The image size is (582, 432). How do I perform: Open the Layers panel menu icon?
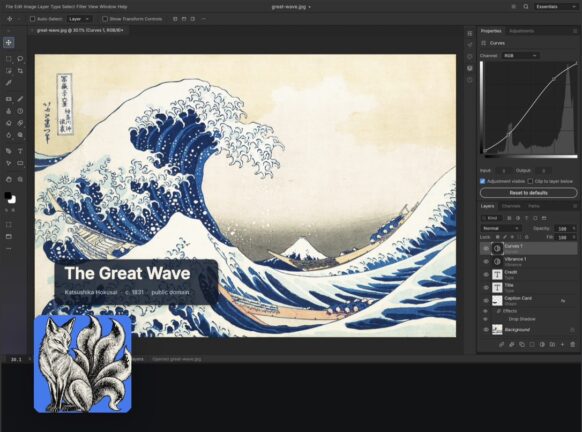575,206
